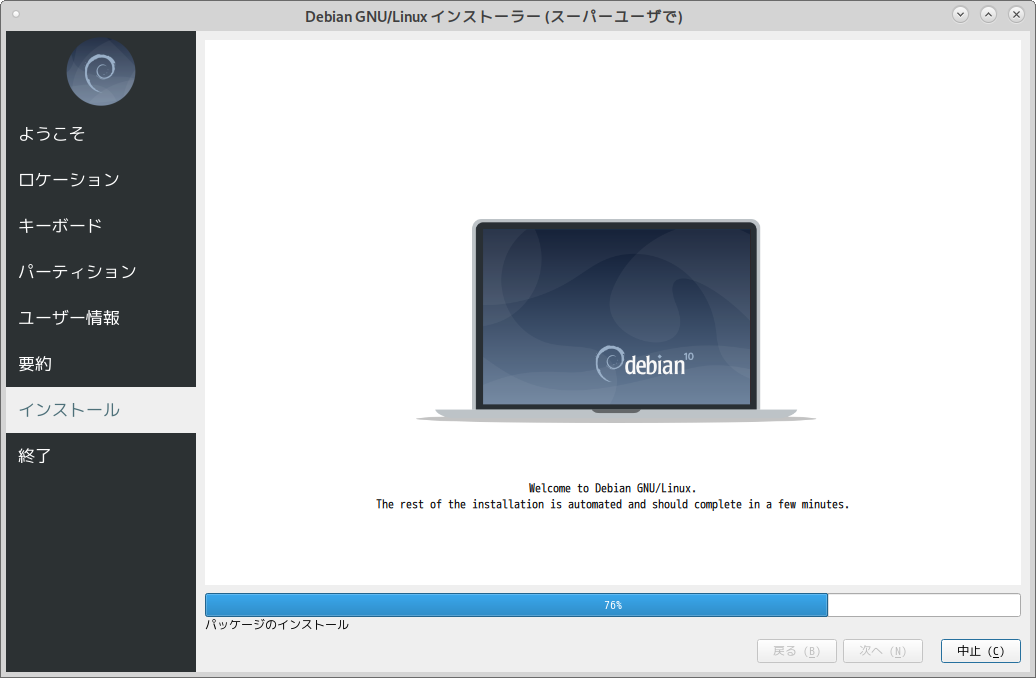This screenshot has height=678, width=1036.
Task: Close the installer window with the X
Action: [1016, 14]
